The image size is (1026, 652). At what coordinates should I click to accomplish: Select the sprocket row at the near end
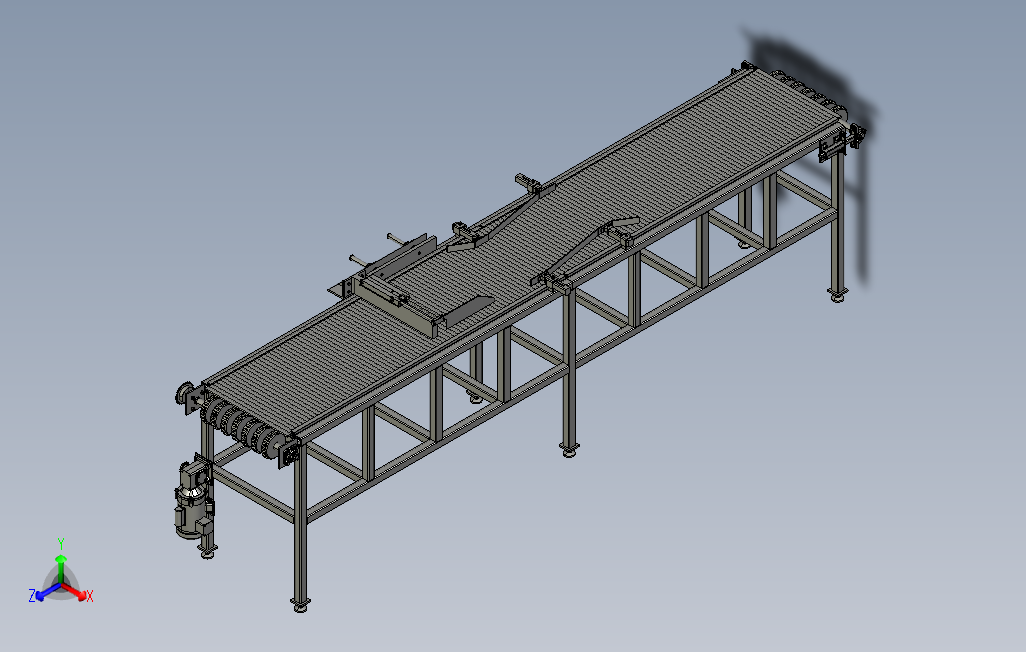pyautogui.click(x=242, y=426)
